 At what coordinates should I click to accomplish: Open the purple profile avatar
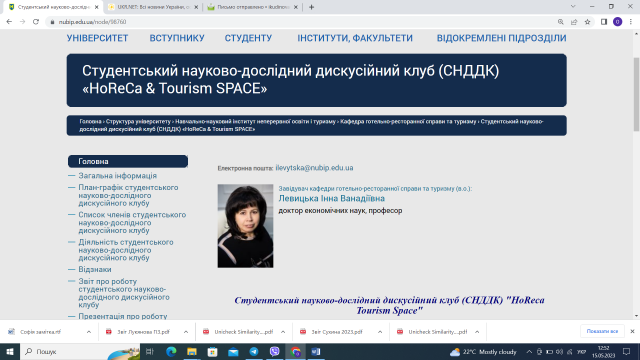click(618, 22)
